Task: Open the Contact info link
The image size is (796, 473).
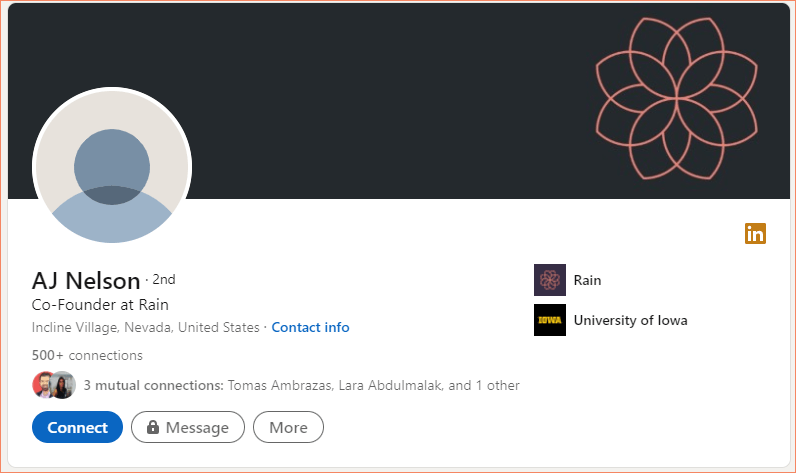Action: click(x=310, y=327)
